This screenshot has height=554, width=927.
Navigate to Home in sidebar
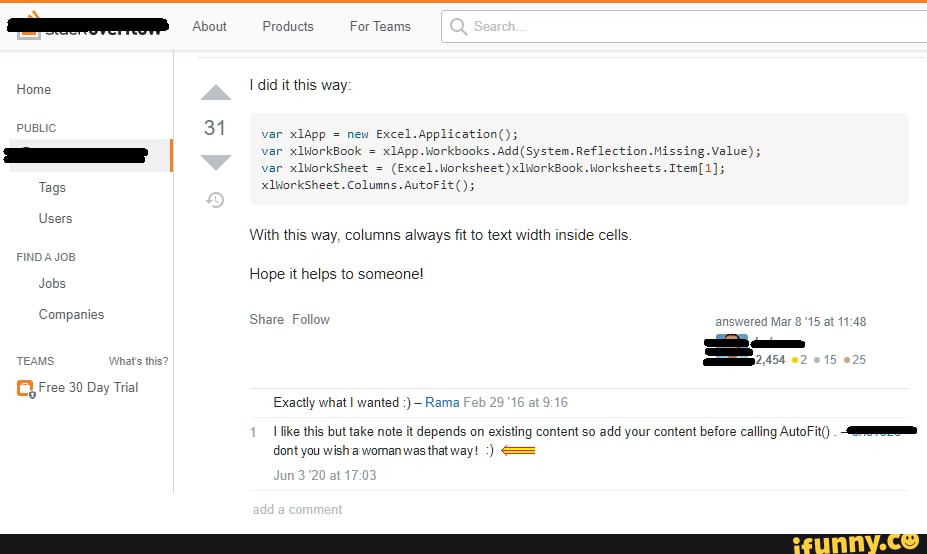click(x=34, y=90)
